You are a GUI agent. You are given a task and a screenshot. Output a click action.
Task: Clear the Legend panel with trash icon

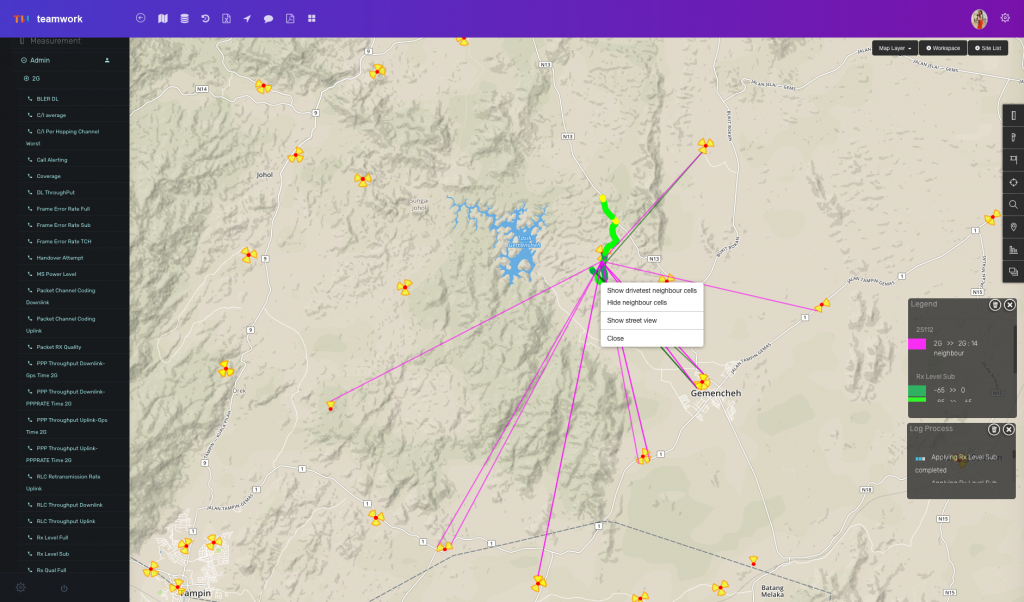(x=994, y=305)
